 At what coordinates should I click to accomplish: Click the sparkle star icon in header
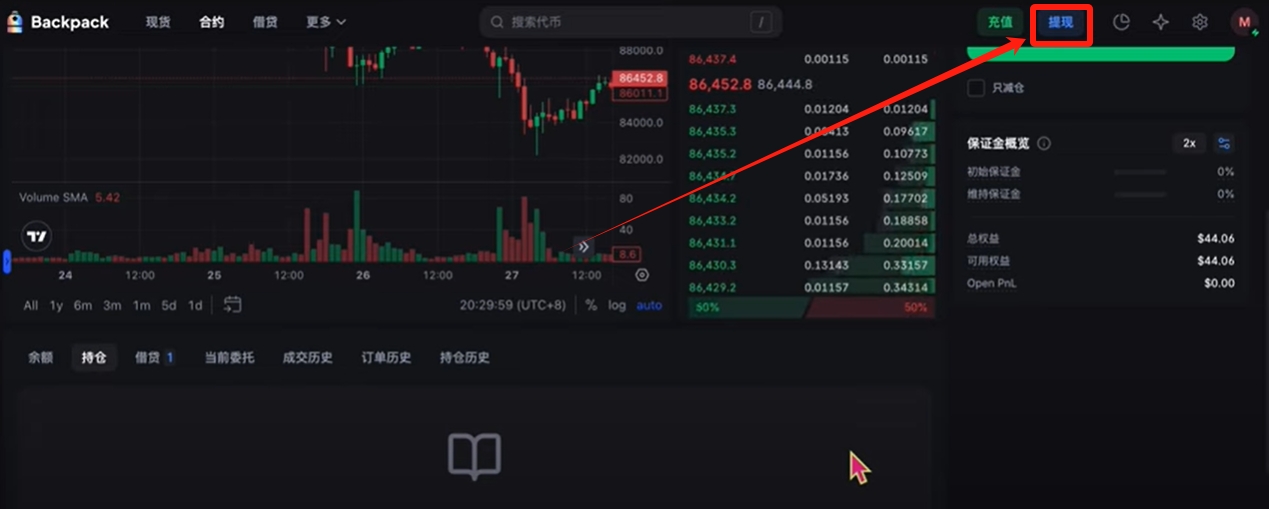pos(1160,22)
